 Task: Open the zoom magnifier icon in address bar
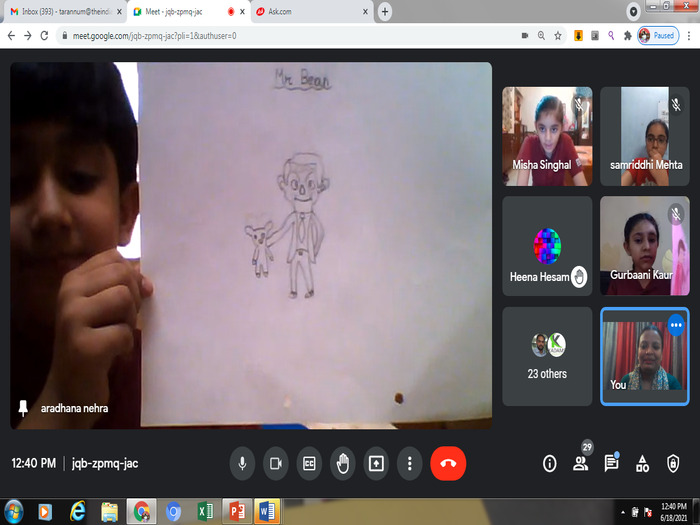tap(541, 36)
